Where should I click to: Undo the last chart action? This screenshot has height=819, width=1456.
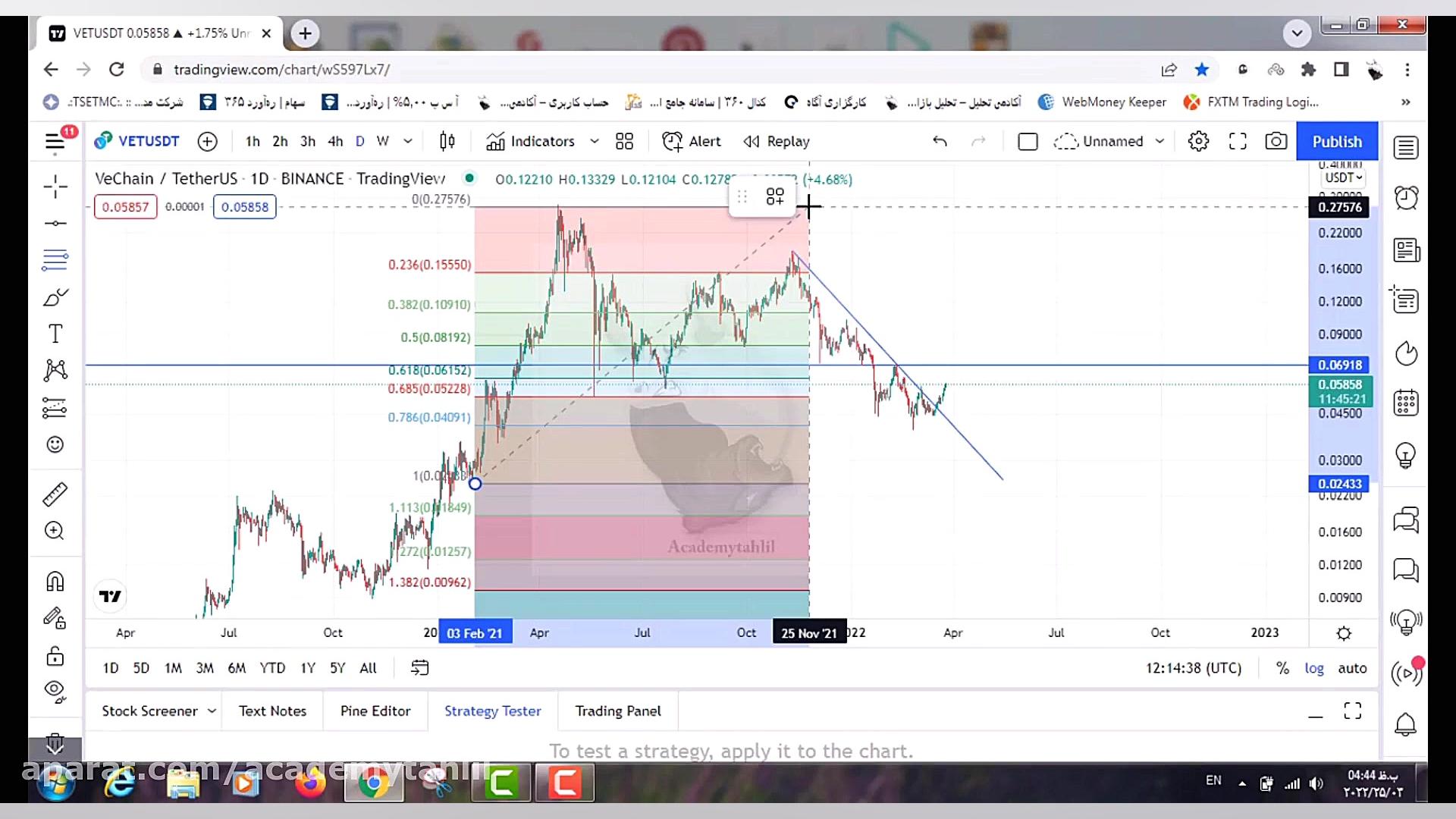[940, 141]
